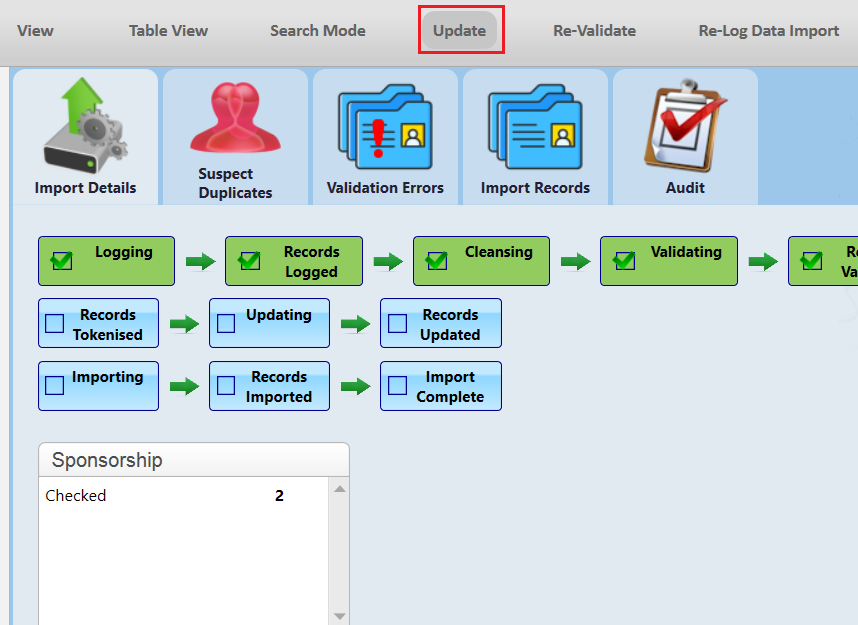Click green arrow after Logging step
Image resolution: width=858 pixels, height=625 pixels.
200,262
